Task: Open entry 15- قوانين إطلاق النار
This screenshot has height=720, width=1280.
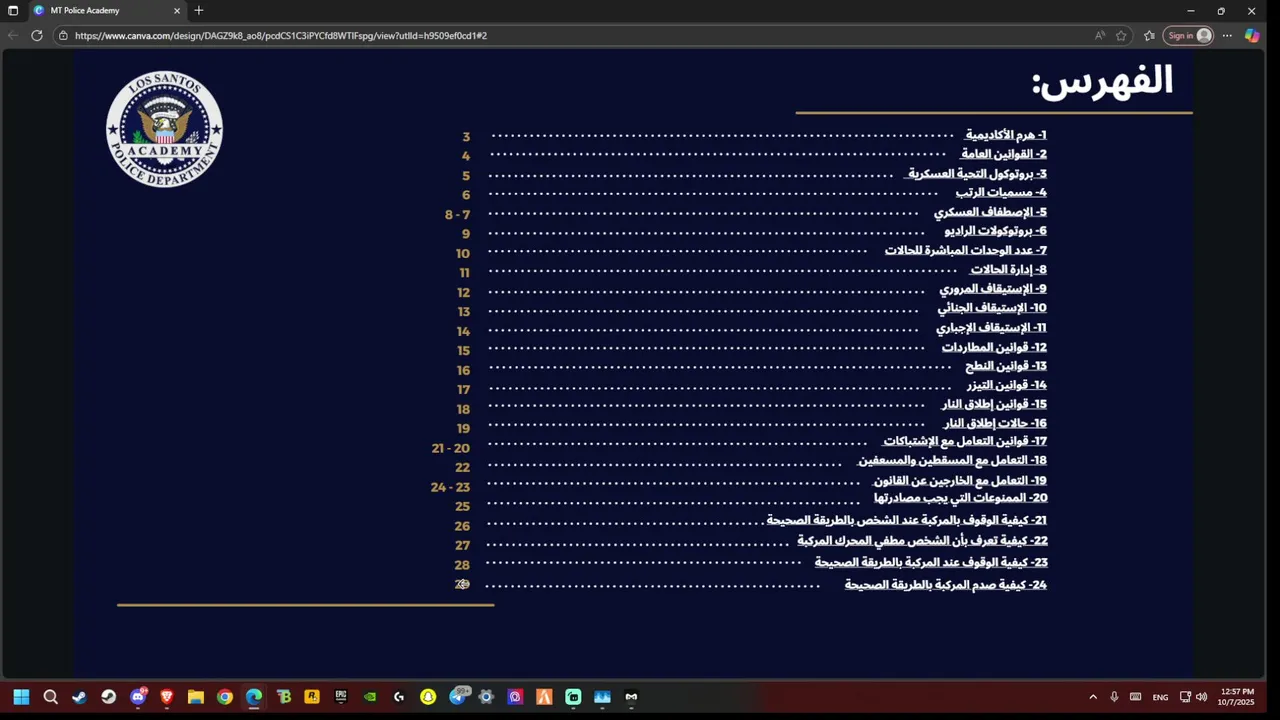Action: pyautogui.click(x=994, y=404)
